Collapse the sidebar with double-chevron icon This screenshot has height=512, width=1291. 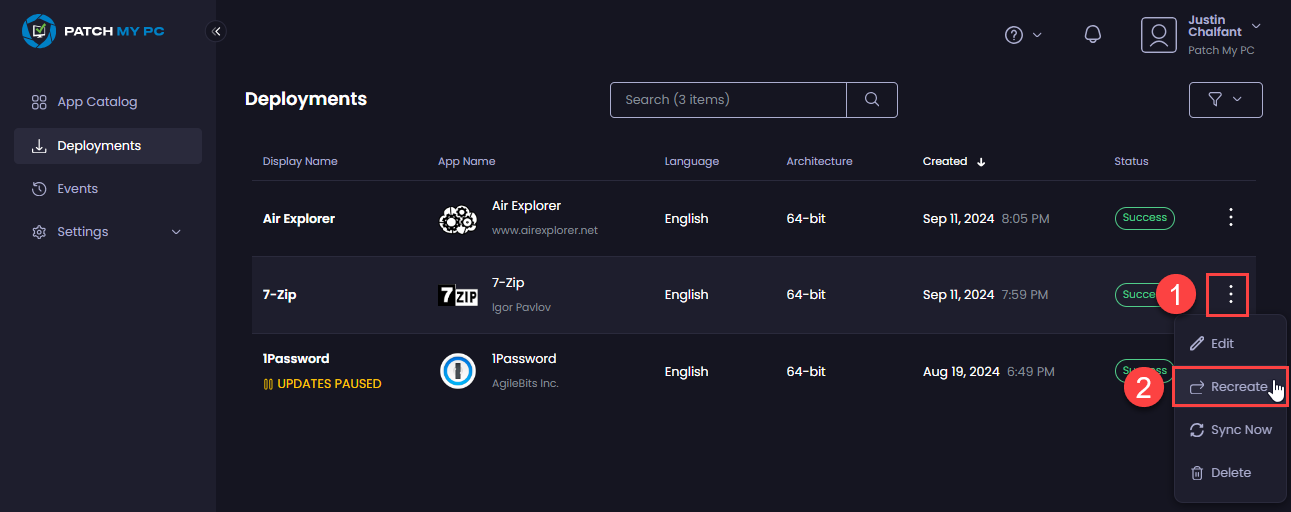coord(216,31)
